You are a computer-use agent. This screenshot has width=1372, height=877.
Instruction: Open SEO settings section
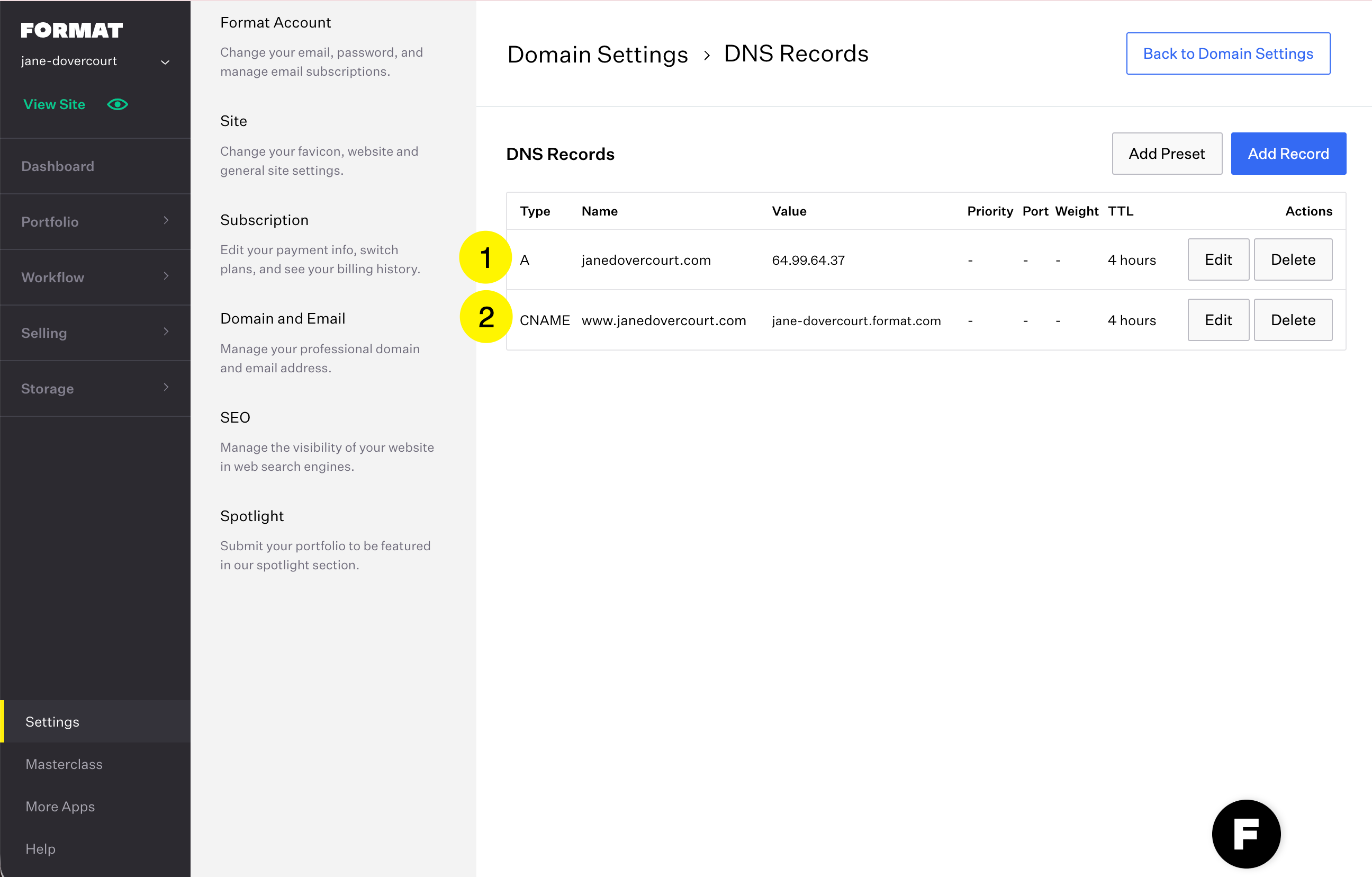pyautogui.click(x=234, y=417)
